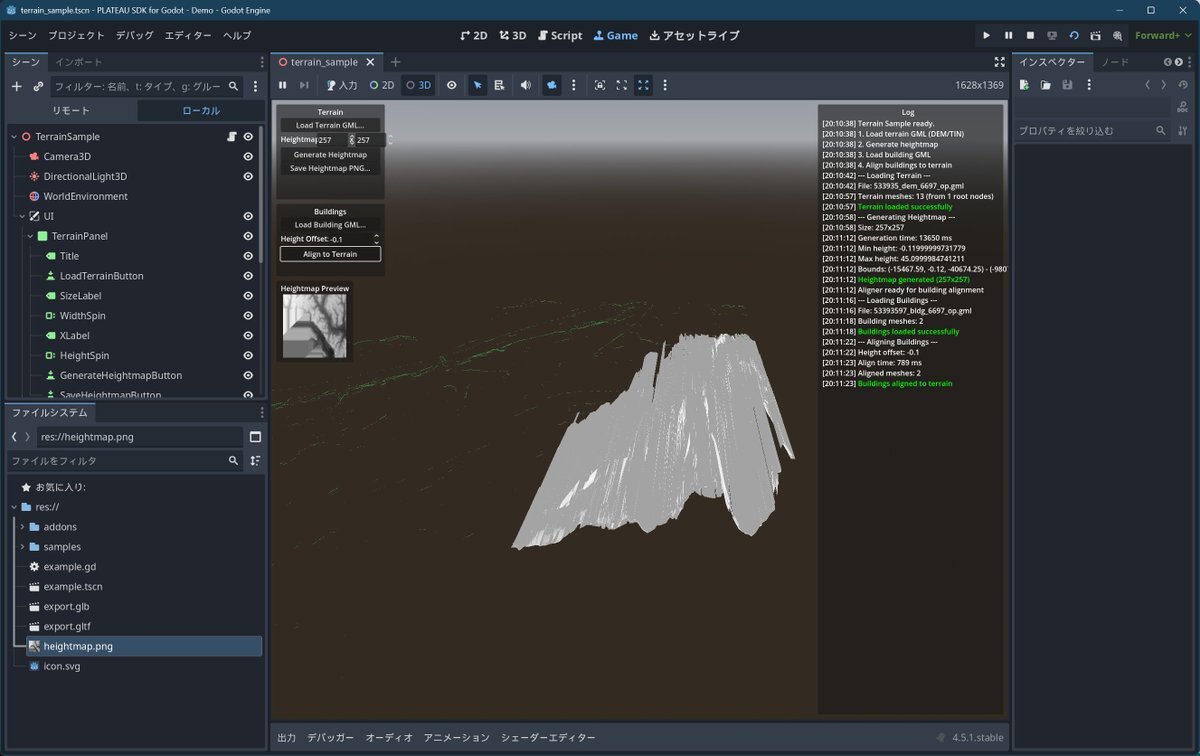1200x756 pixels.
Task: Click the Generate Heightmap button
Action: [x=330, y=155]
